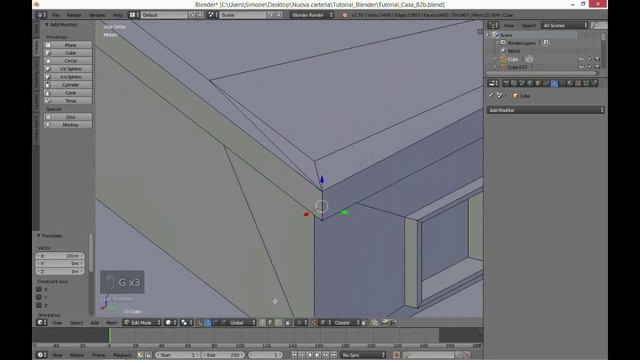Click the timeline End frame field
The image size is (640, 360).
coord(224,355)
